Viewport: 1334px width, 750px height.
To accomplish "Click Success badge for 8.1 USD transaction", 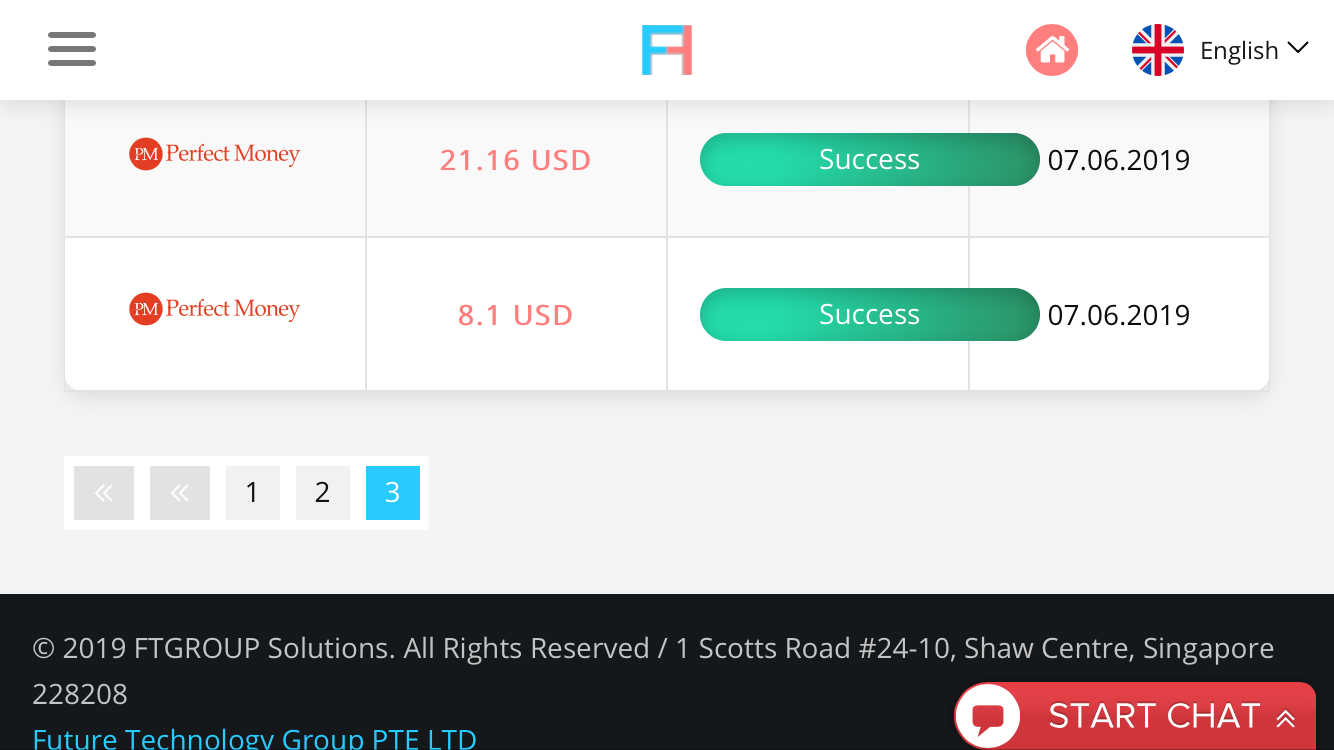I will tap(869, 314).
